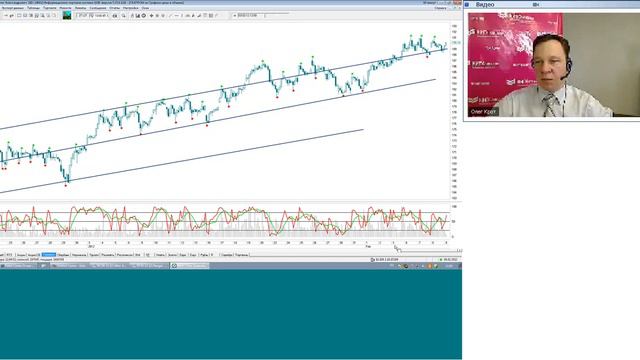Switch to the last Торговля bottom tab
The width and height of the screenshot is (640, 360).
(242, 255)
